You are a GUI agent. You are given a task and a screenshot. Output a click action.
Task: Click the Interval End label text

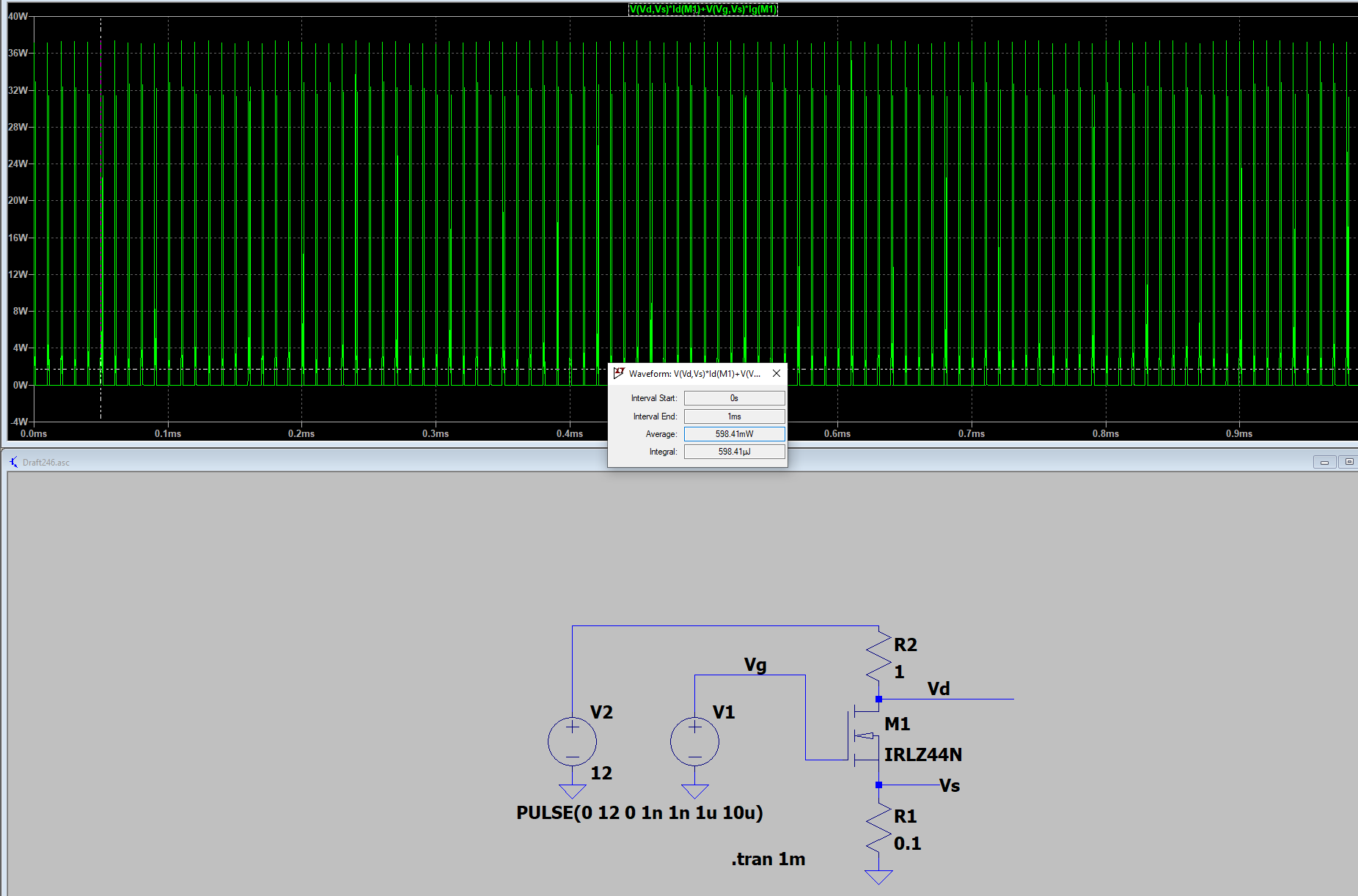pyautogui.click(x=656, y=416)
